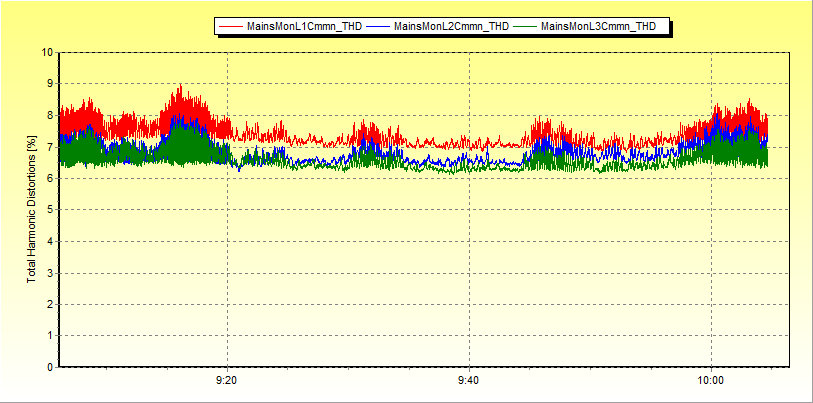813x403 pixels.
Task: Click the y-axis tick label 2
Action: [50, 305]
